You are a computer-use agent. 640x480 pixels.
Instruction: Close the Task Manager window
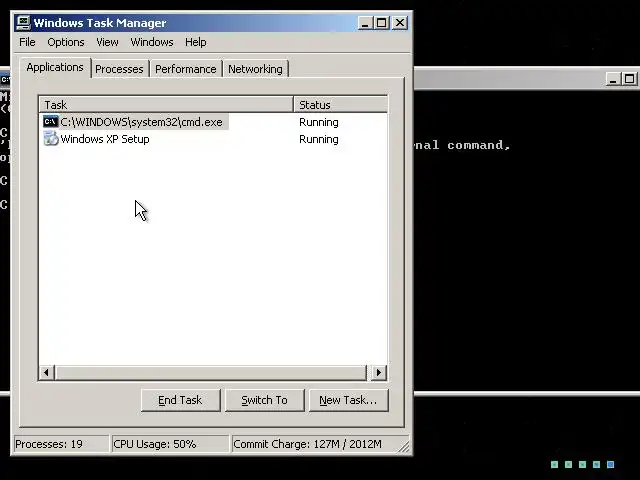(400, 23)
